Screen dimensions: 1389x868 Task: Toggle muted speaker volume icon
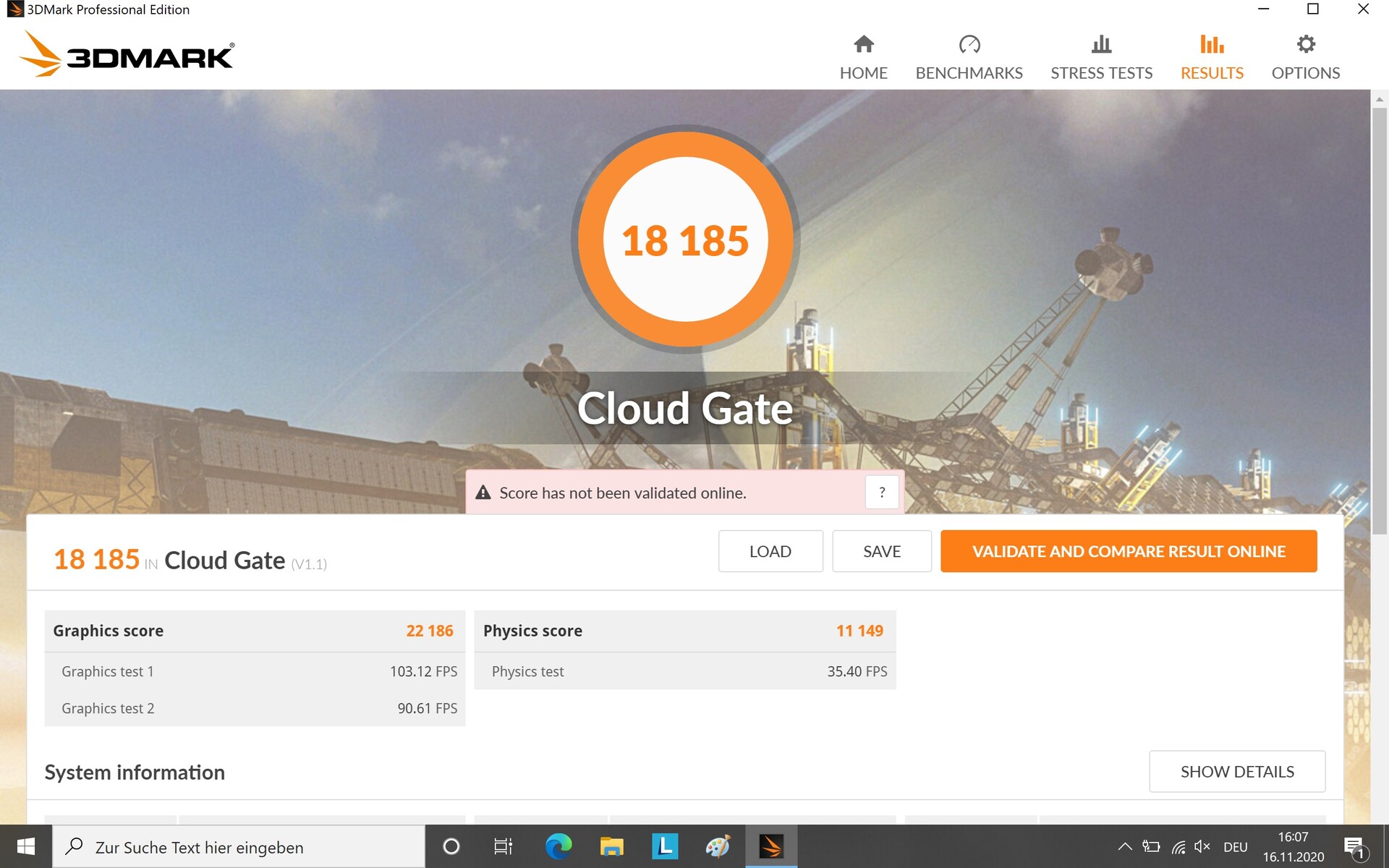pos(1202,846)
